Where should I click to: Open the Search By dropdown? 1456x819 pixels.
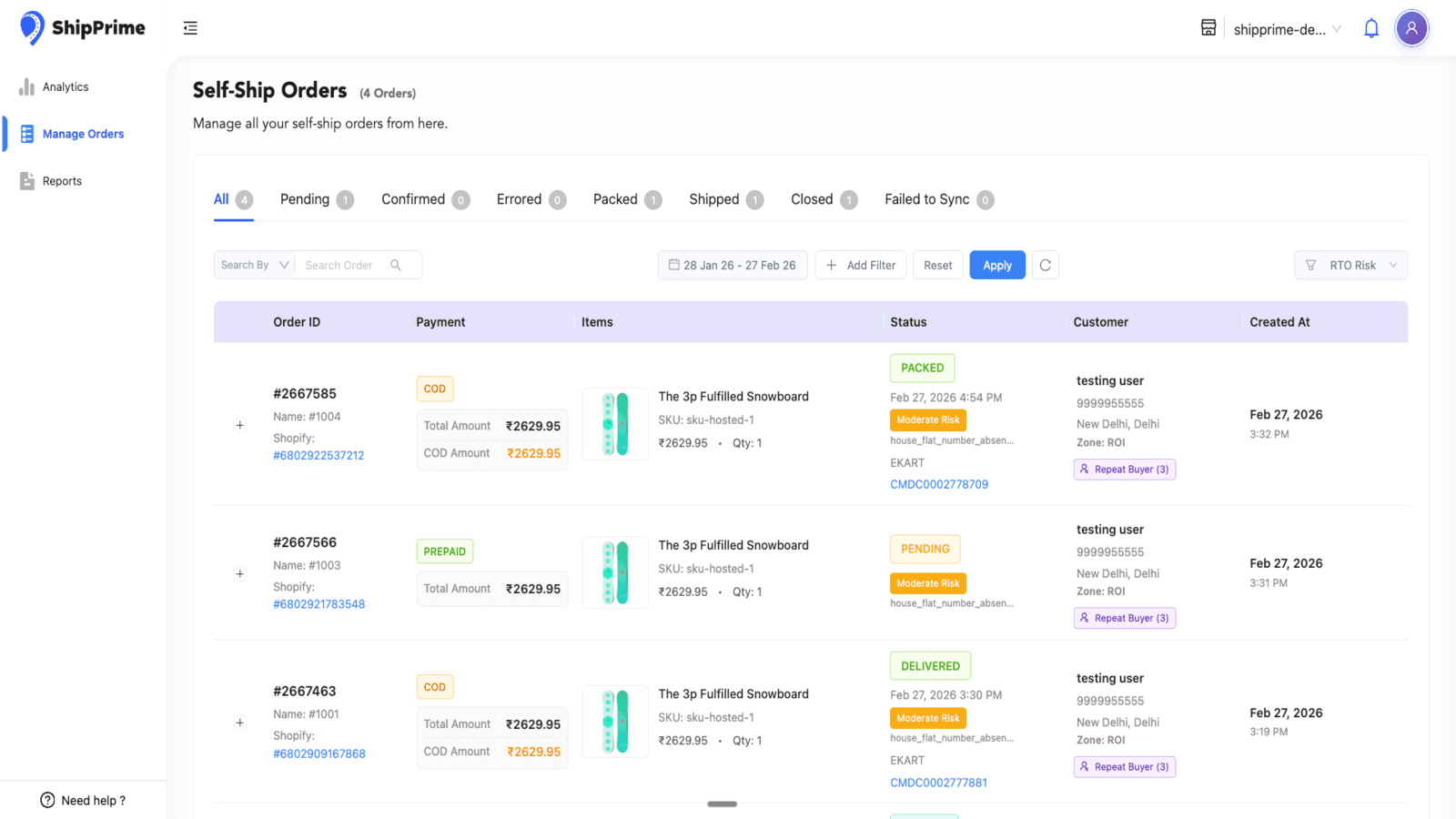(254, 265)
